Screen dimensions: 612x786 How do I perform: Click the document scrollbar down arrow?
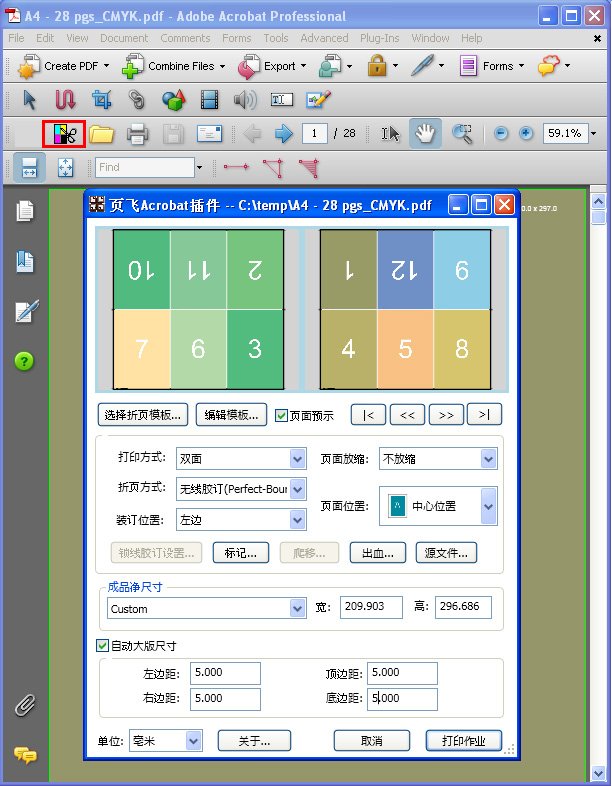click(x=598, y=772)
